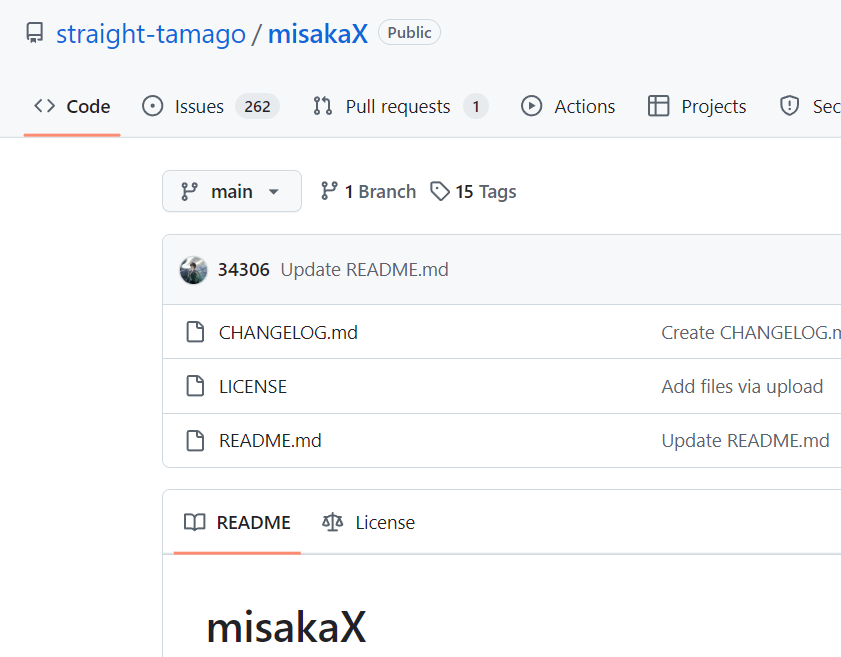Viewport: 841px width, 657px height.
Task: Click the caret arrow on main button
Action: click(x=274, y=191)
